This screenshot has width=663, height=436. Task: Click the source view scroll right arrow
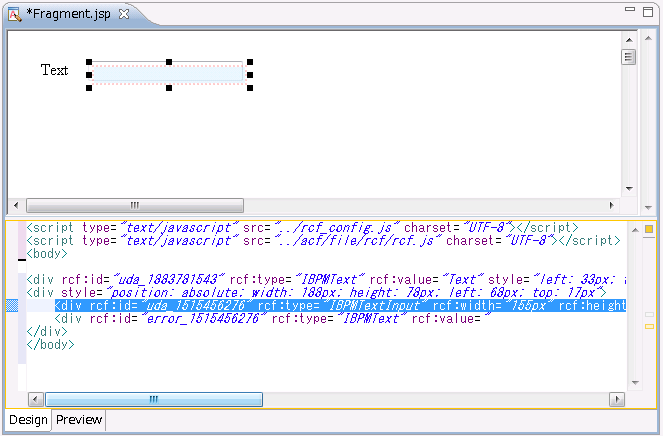617,399
